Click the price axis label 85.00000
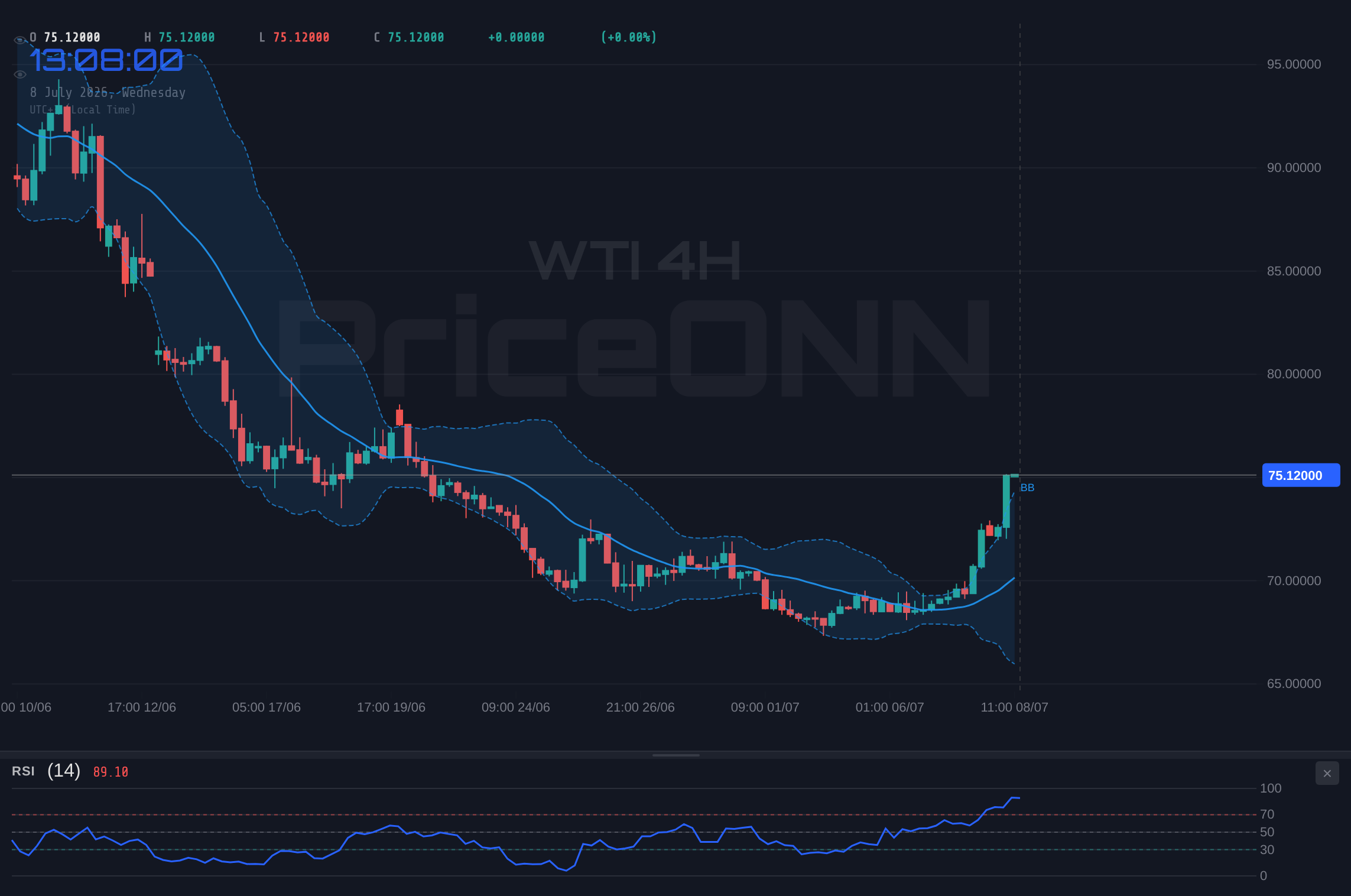This screenshot has height=896, width=1351. [1294, 271]
